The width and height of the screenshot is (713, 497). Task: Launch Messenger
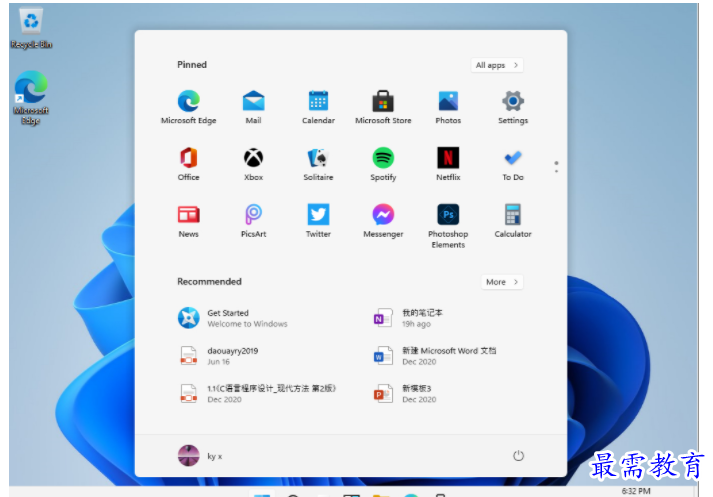tap(383, 221)
